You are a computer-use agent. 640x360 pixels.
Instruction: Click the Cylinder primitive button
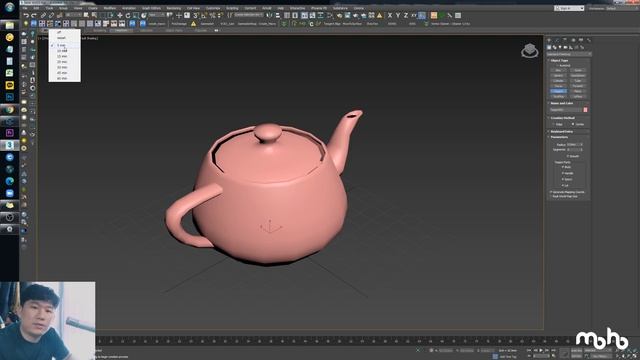[558, 81]
